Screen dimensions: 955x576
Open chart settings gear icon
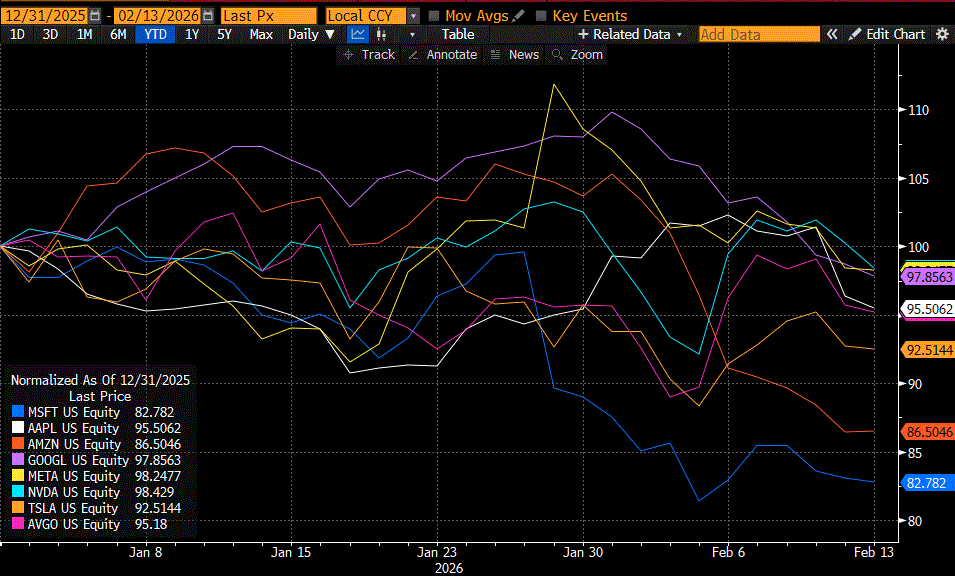(x=942, y=34)
